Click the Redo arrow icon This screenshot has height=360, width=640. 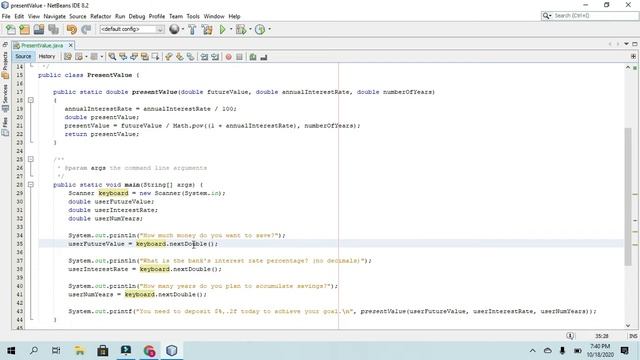[x=86, y=29]
